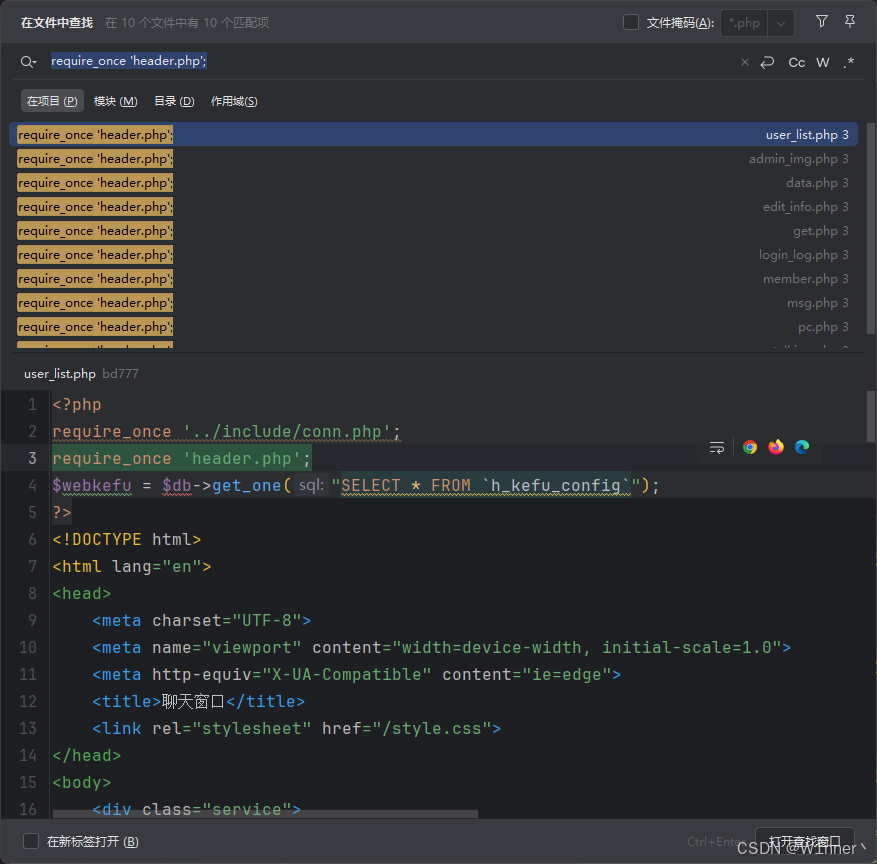Select the 模块 (M) scope tab

115,101
